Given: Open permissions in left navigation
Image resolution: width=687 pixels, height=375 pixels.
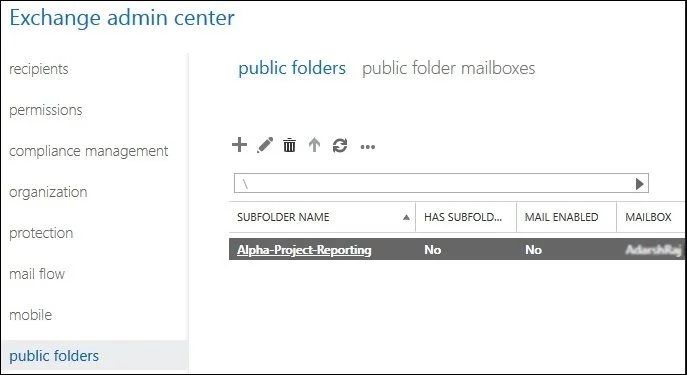Looking at the screenshot, I should pyautogui.click(x=46, y=110).
